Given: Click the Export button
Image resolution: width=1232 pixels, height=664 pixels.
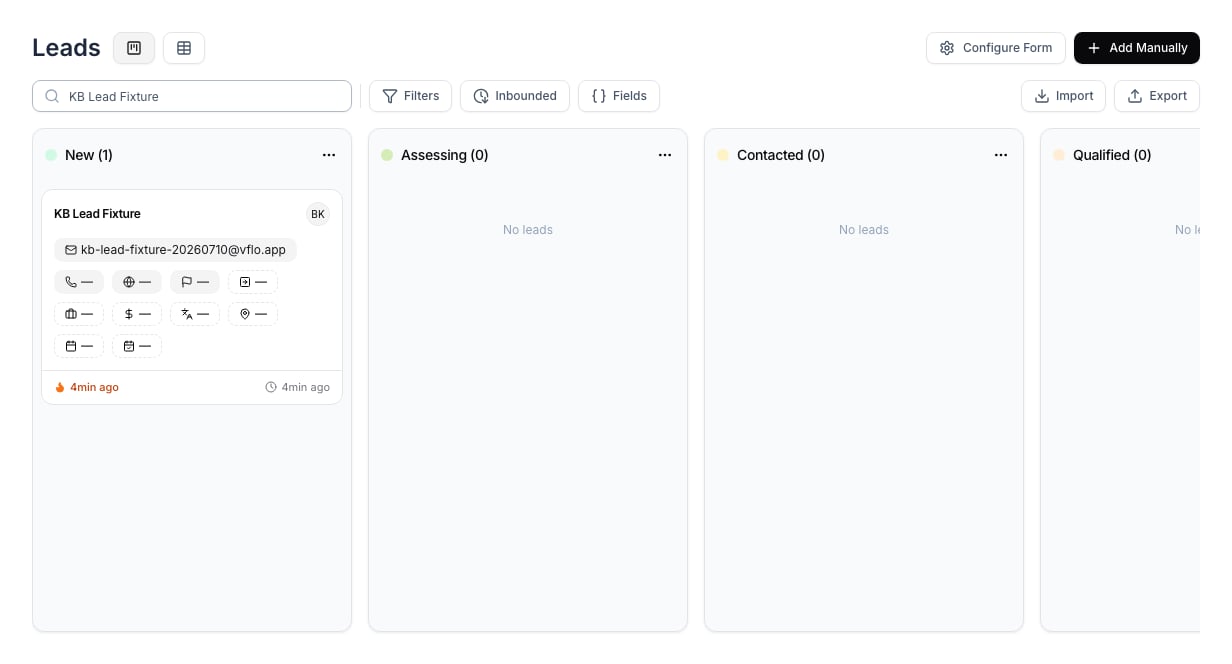Looking at the screenshot, I should (1157, 96).
